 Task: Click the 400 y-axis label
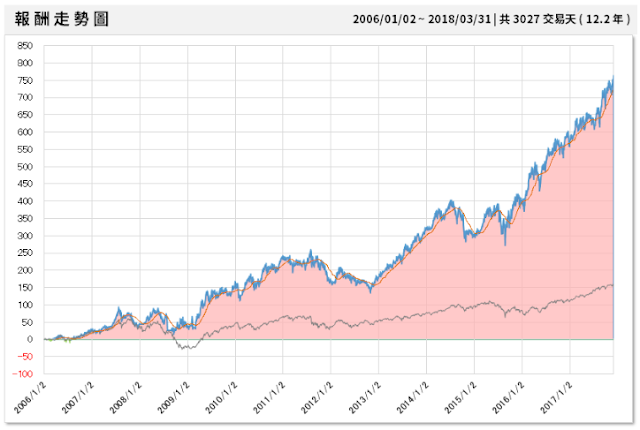tap(25, 201)
